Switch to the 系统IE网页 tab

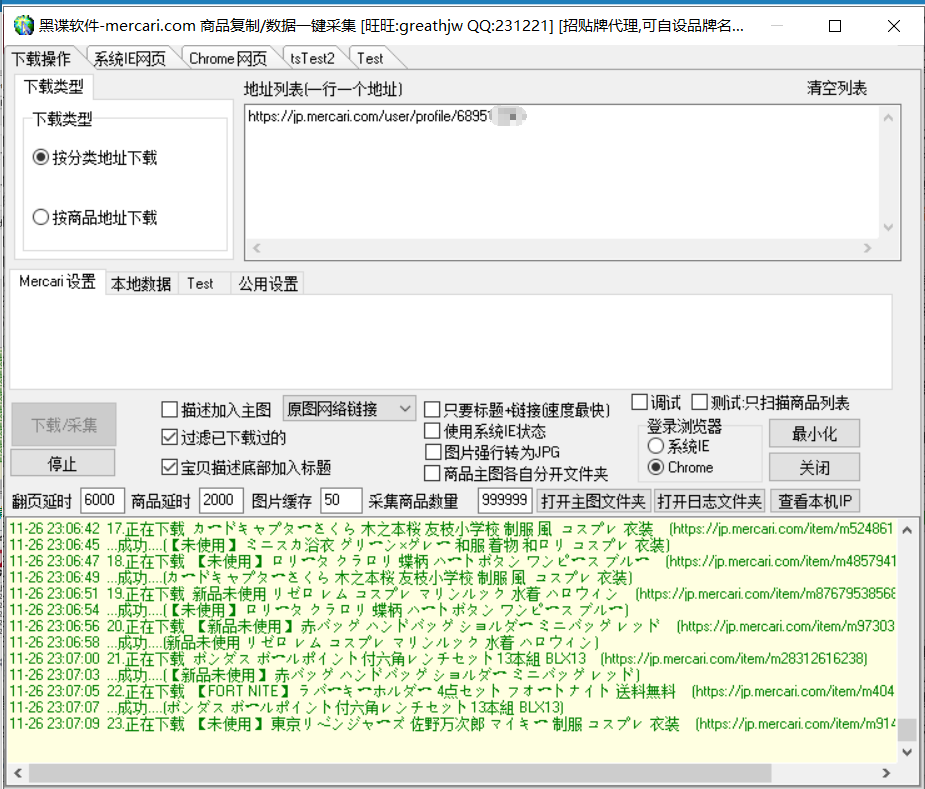(130, 58)
